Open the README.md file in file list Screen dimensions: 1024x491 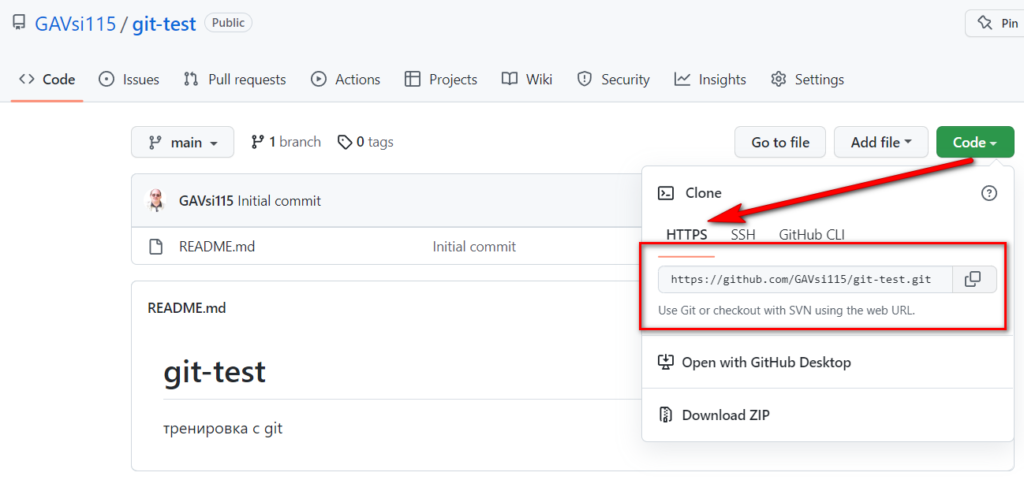[x=217, y=247]
